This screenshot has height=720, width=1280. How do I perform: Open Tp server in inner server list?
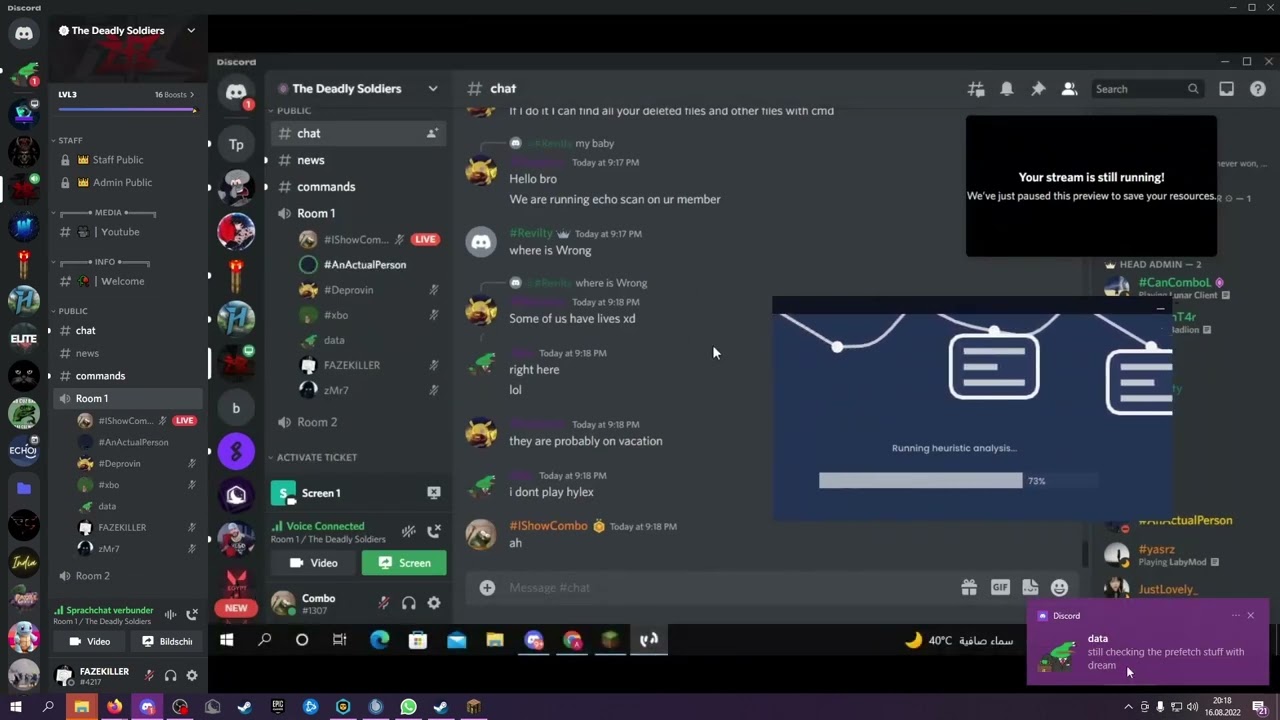click(236, 145)
